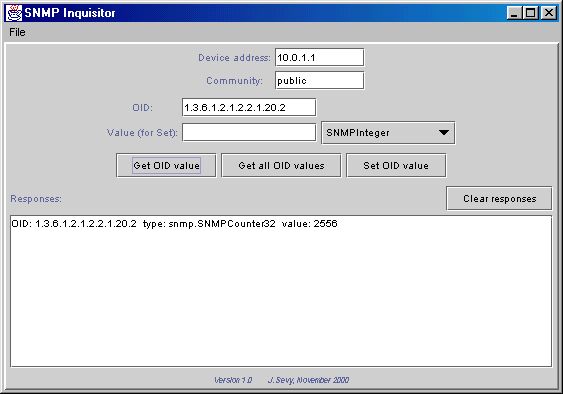Screen dimensions: 563x394
Task: Click the Community label
Action: pyautogui.click(x=234, y=81)
